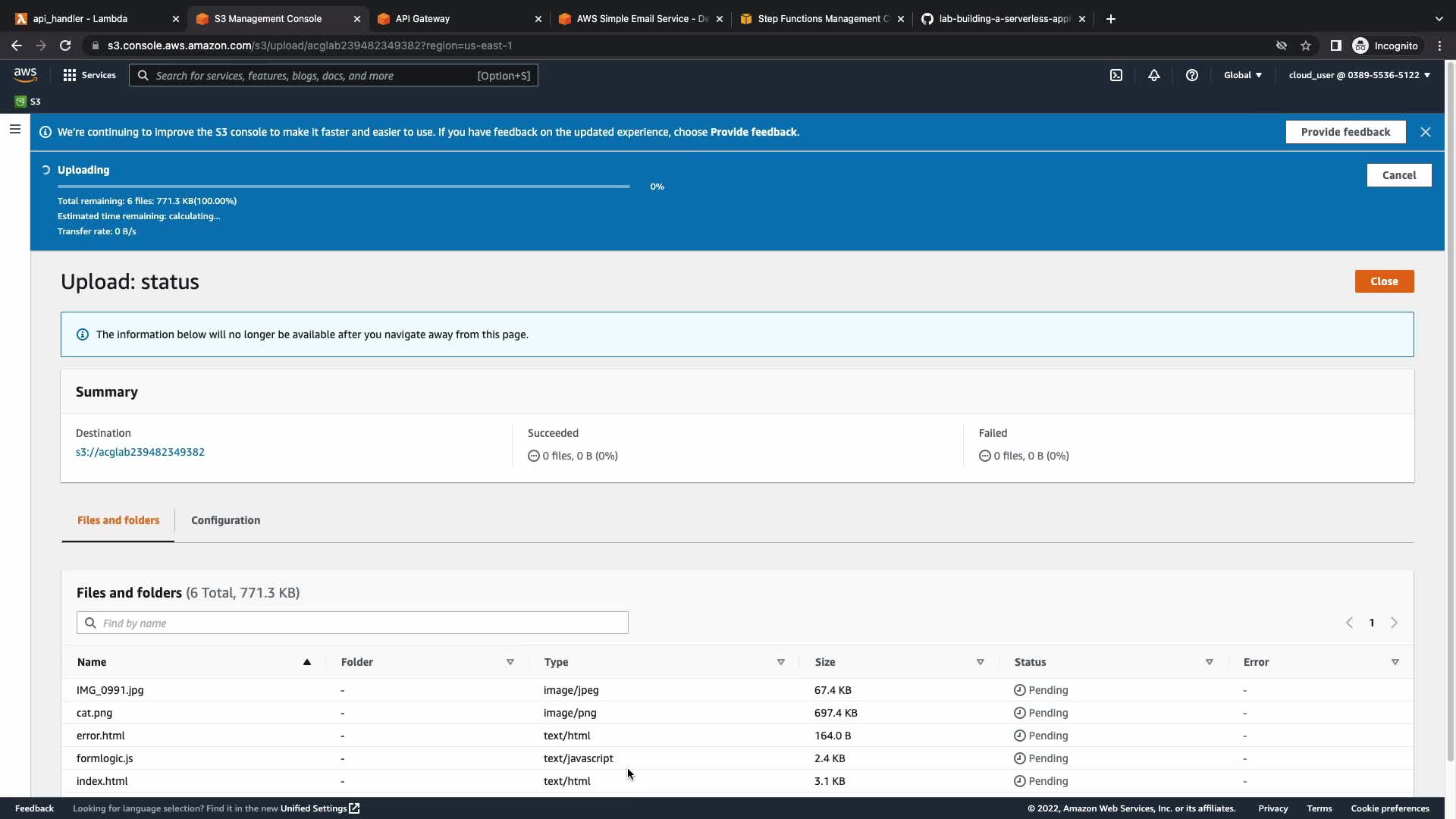Image resolution: width=1456 pixels, height=819 pixels.
Task: Click the help question mark icon
Action: pos(1191,75)
